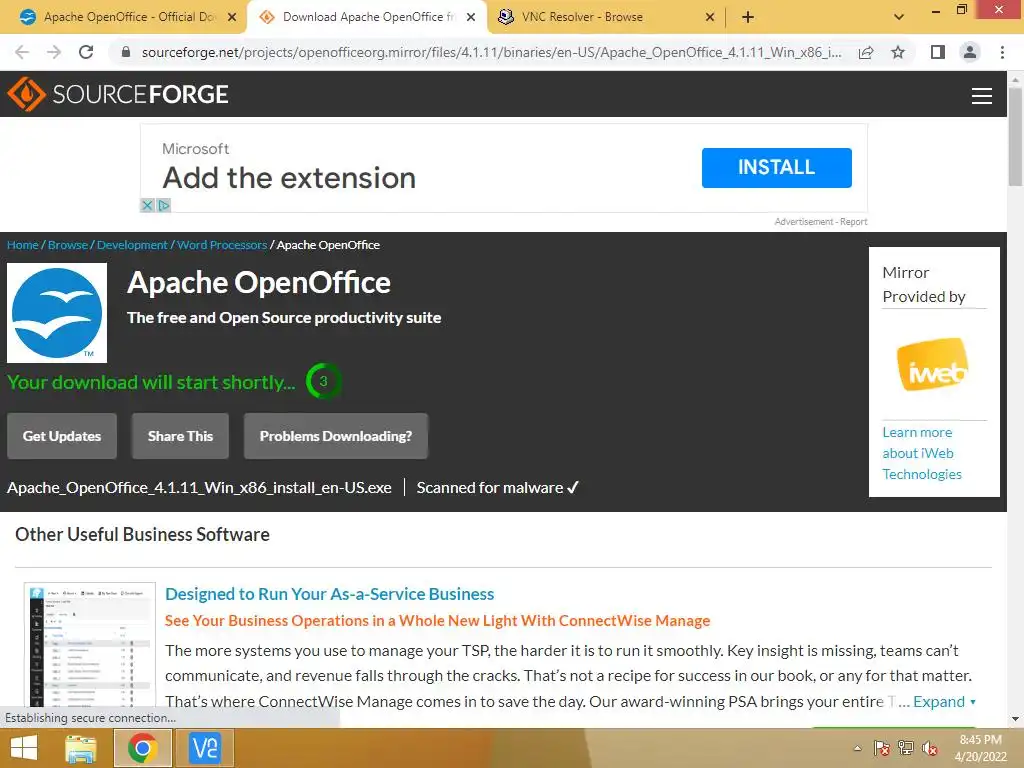Share this page via address bar icon
The height and width of the screenshot is (768, 1024).
point(866,52)
